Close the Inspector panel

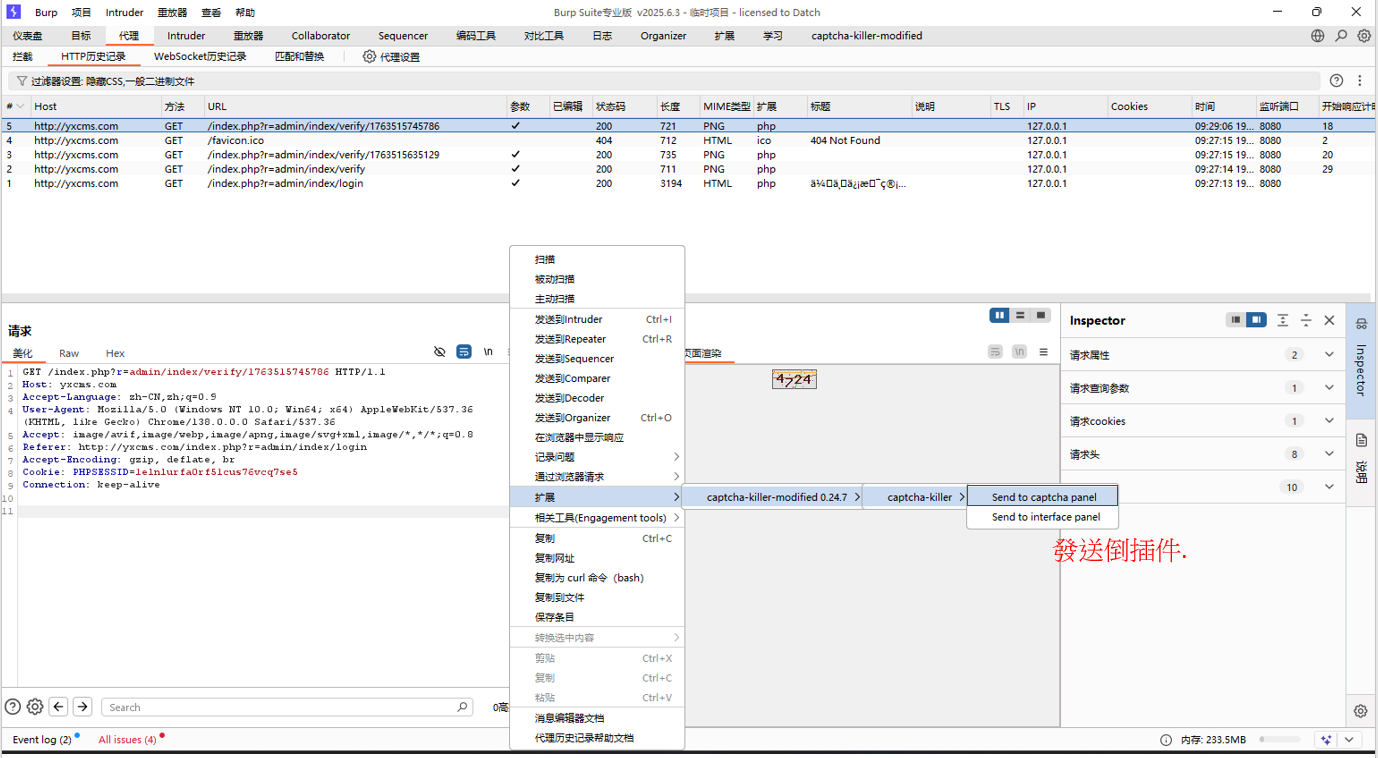point(1329,320)
